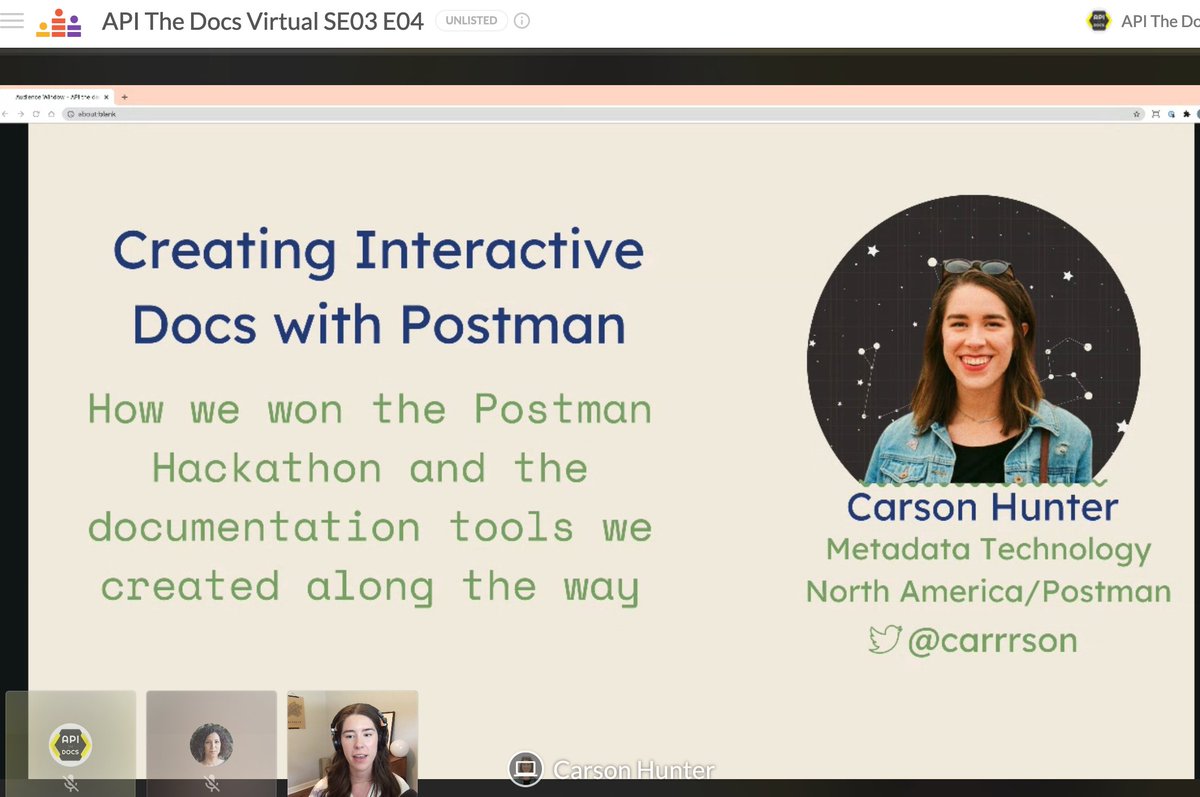Viewport: 1200px width, 797px height.
Task: Click the info icon beside UNLISTED
Action: tap(522, 21)
